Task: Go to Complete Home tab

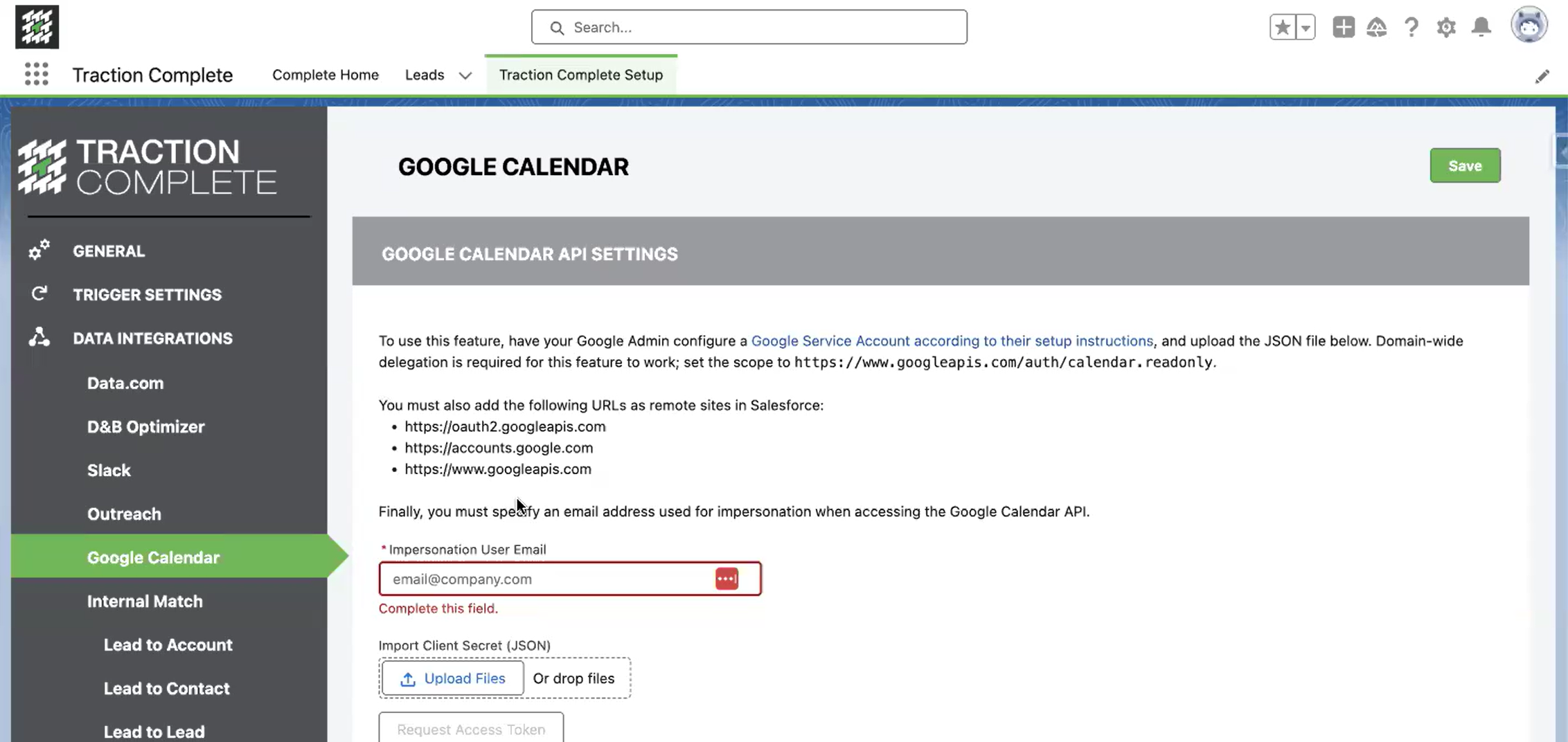Action: tap(326, 75)
